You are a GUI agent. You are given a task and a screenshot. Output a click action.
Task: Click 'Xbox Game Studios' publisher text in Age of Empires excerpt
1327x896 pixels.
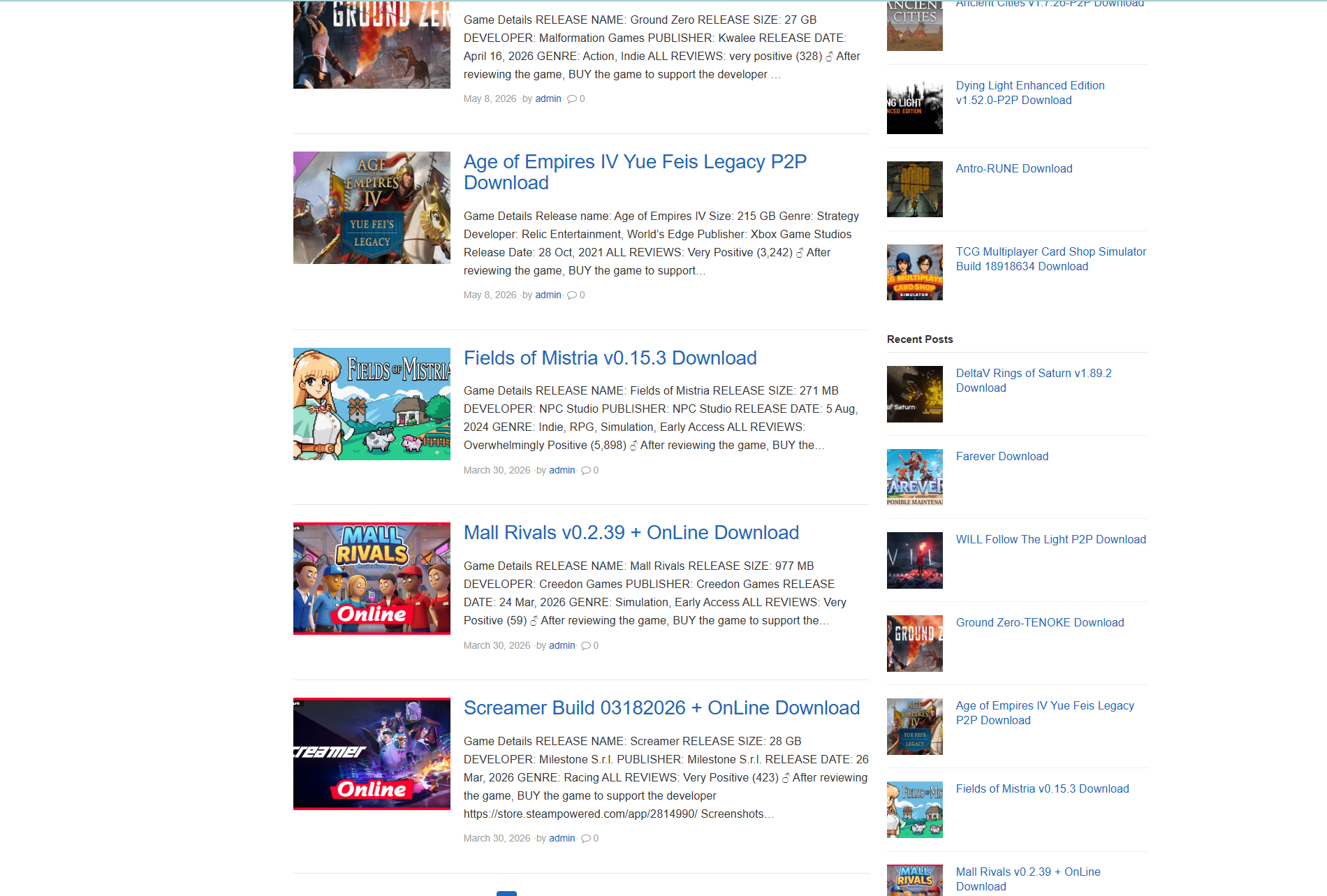801,235
